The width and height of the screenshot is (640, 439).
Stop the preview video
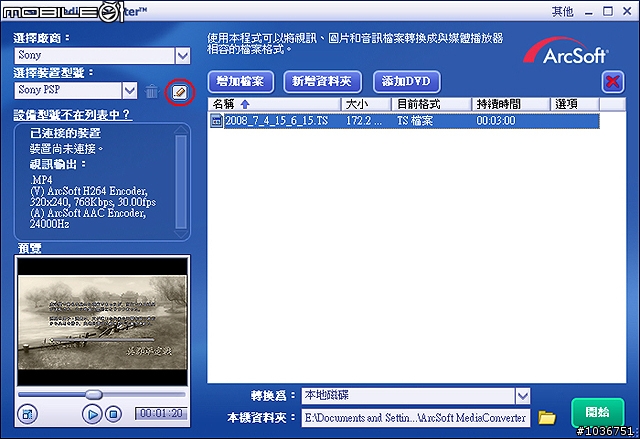pos(113,415)
